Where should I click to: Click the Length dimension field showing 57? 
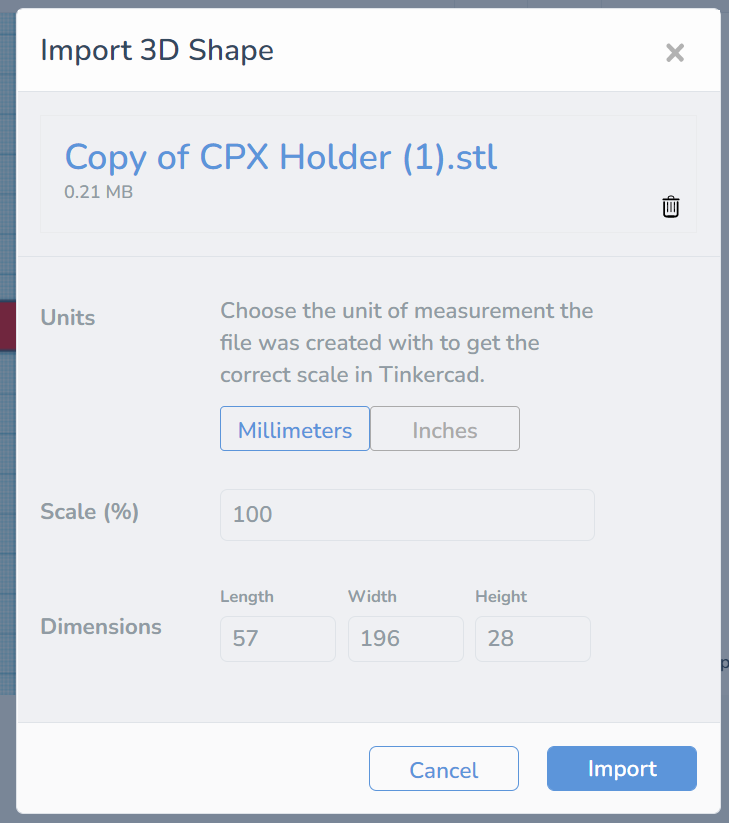pyautogui.click(x=278, y=638)
